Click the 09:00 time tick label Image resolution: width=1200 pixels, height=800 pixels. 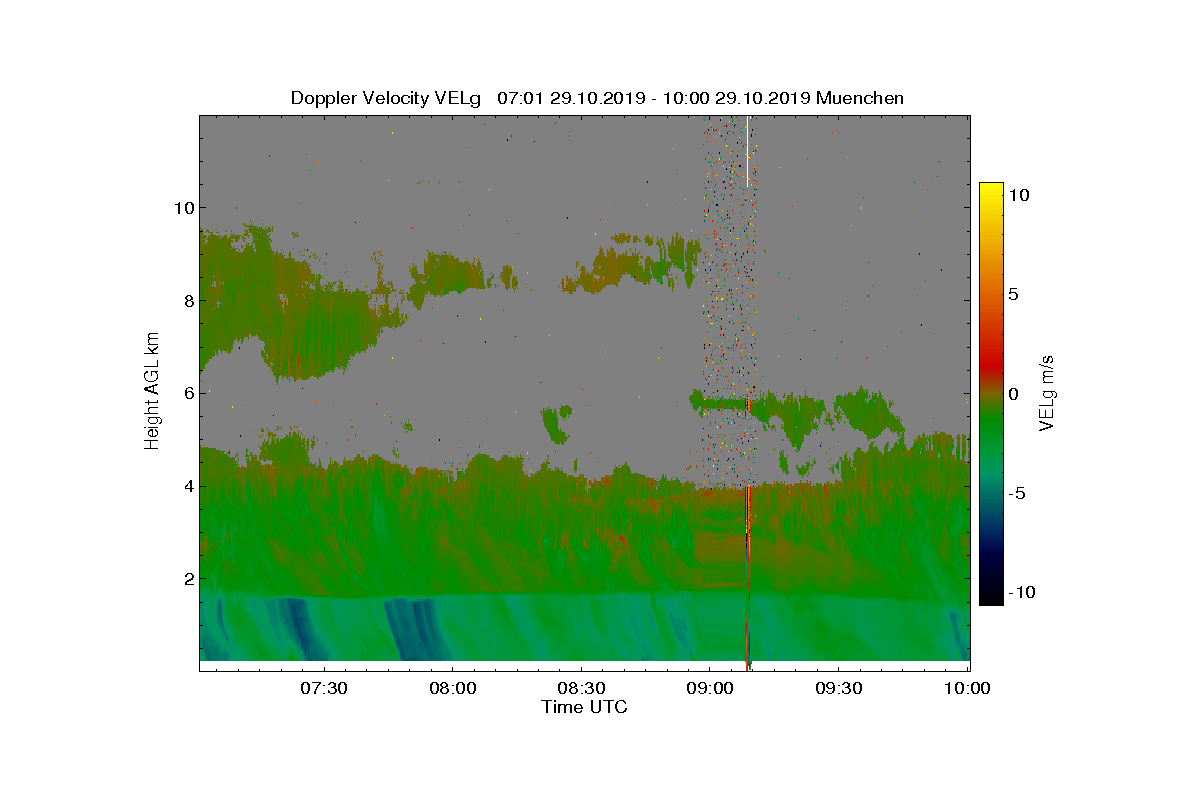(710, 688)
